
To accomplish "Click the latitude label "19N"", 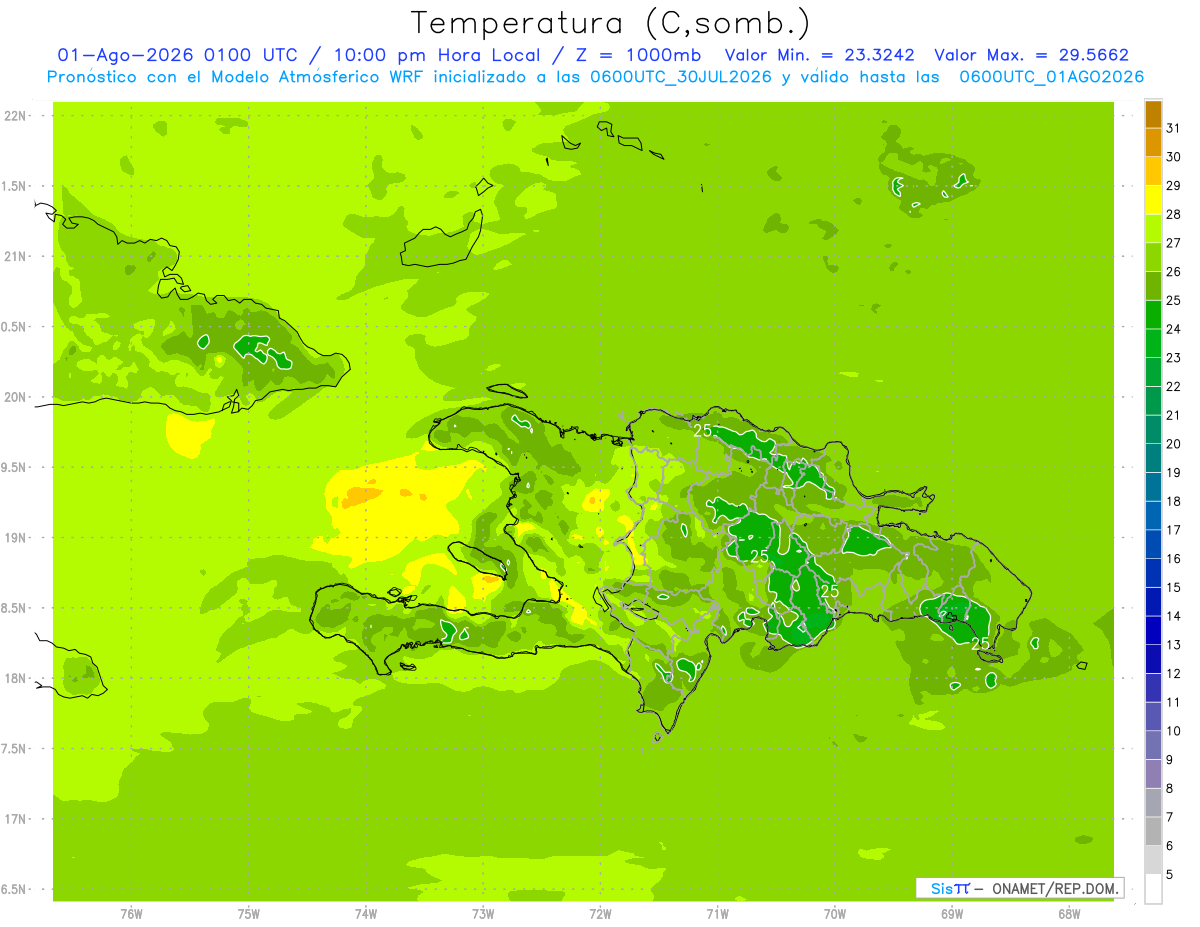I will tap(17, 538).
